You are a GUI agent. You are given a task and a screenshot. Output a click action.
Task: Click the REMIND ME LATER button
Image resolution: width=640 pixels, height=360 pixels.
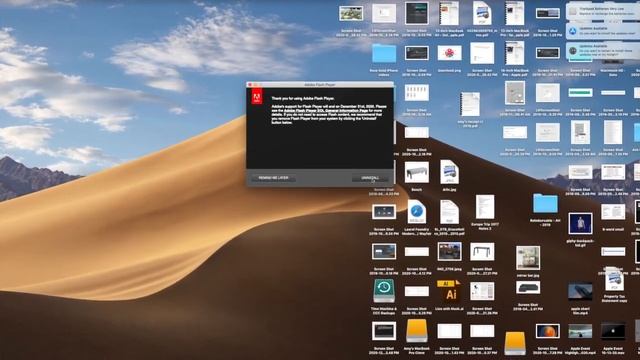(x=273, y=178)
